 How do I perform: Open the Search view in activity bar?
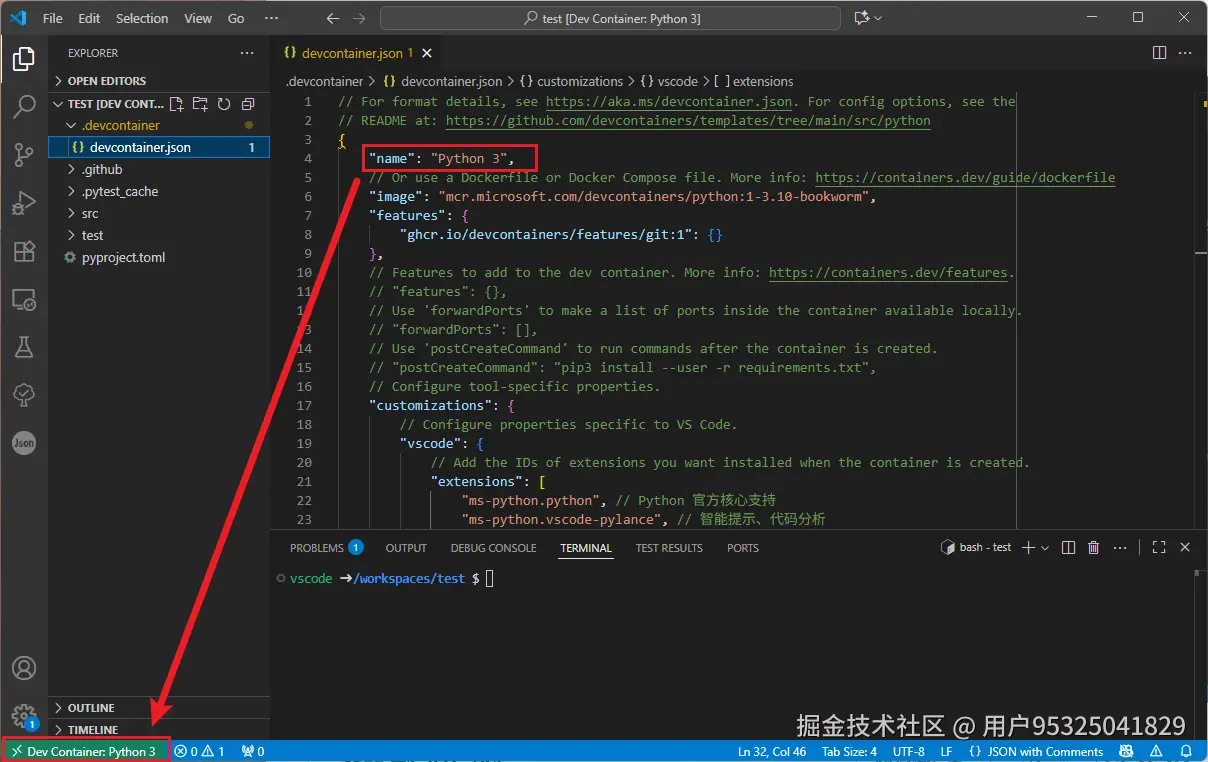pyautogui.click(x=24, y=107)
